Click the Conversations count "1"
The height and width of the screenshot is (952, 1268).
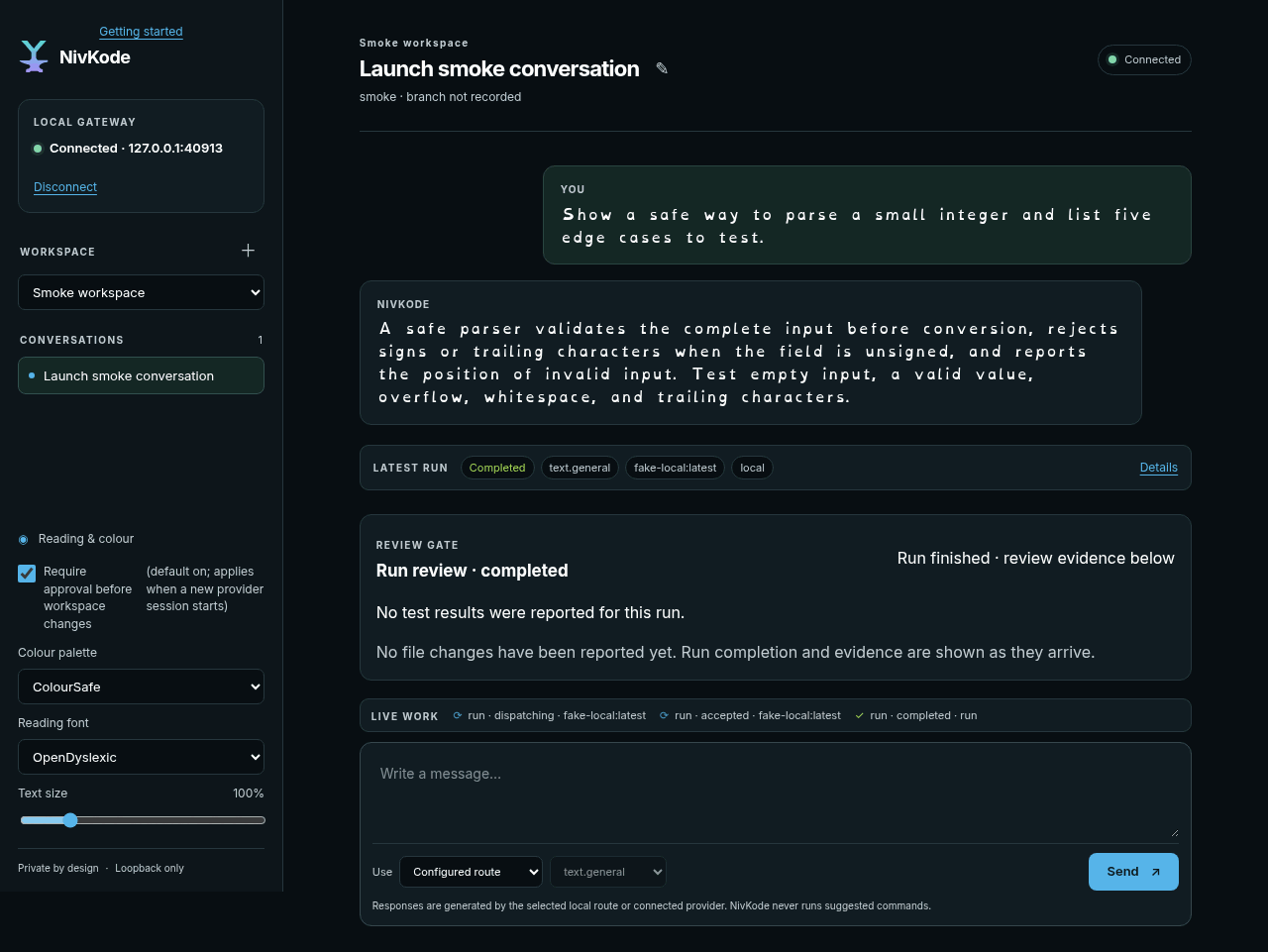(261, 340)
